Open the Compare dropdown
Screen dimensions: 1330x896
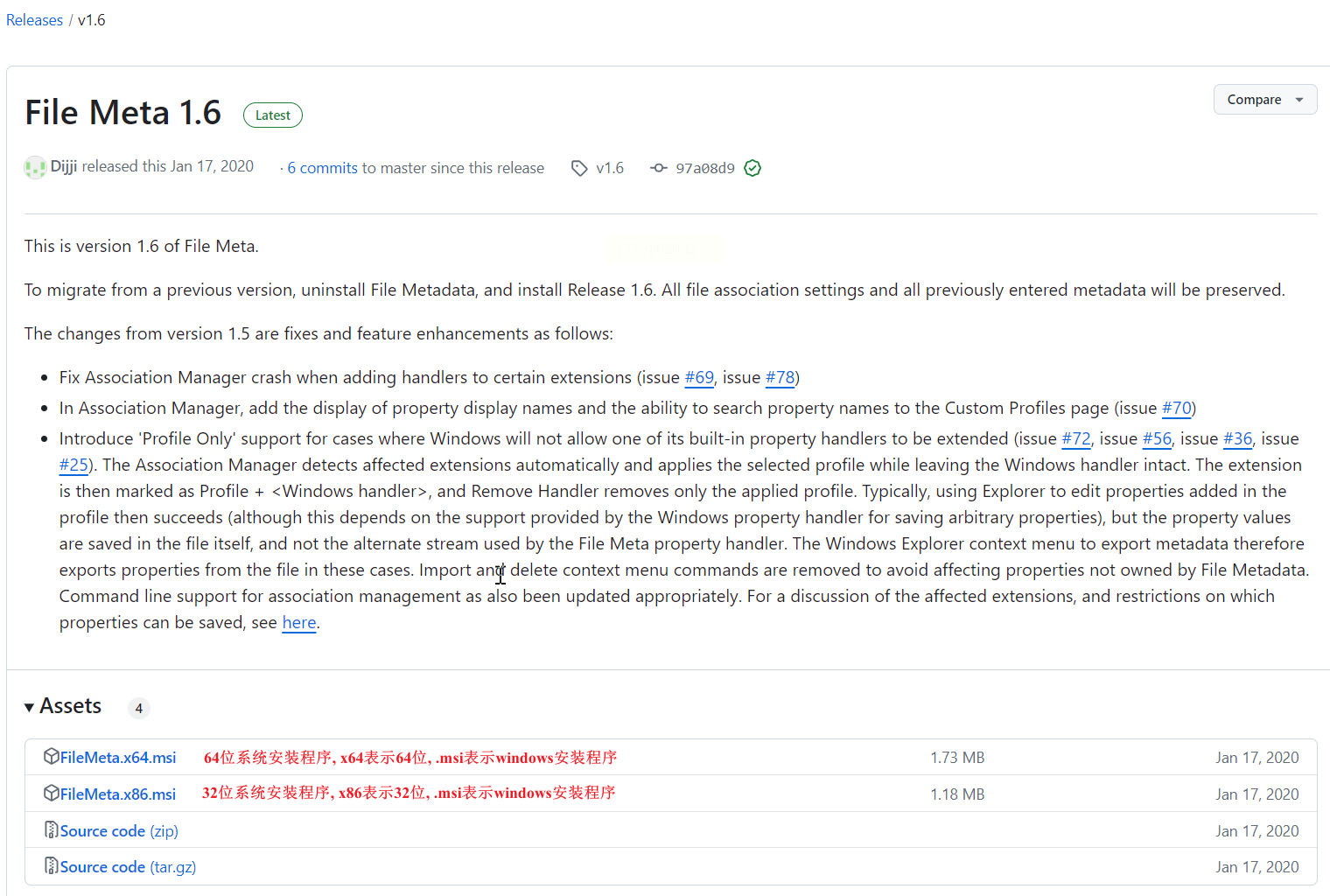[x=1265, y=100]
